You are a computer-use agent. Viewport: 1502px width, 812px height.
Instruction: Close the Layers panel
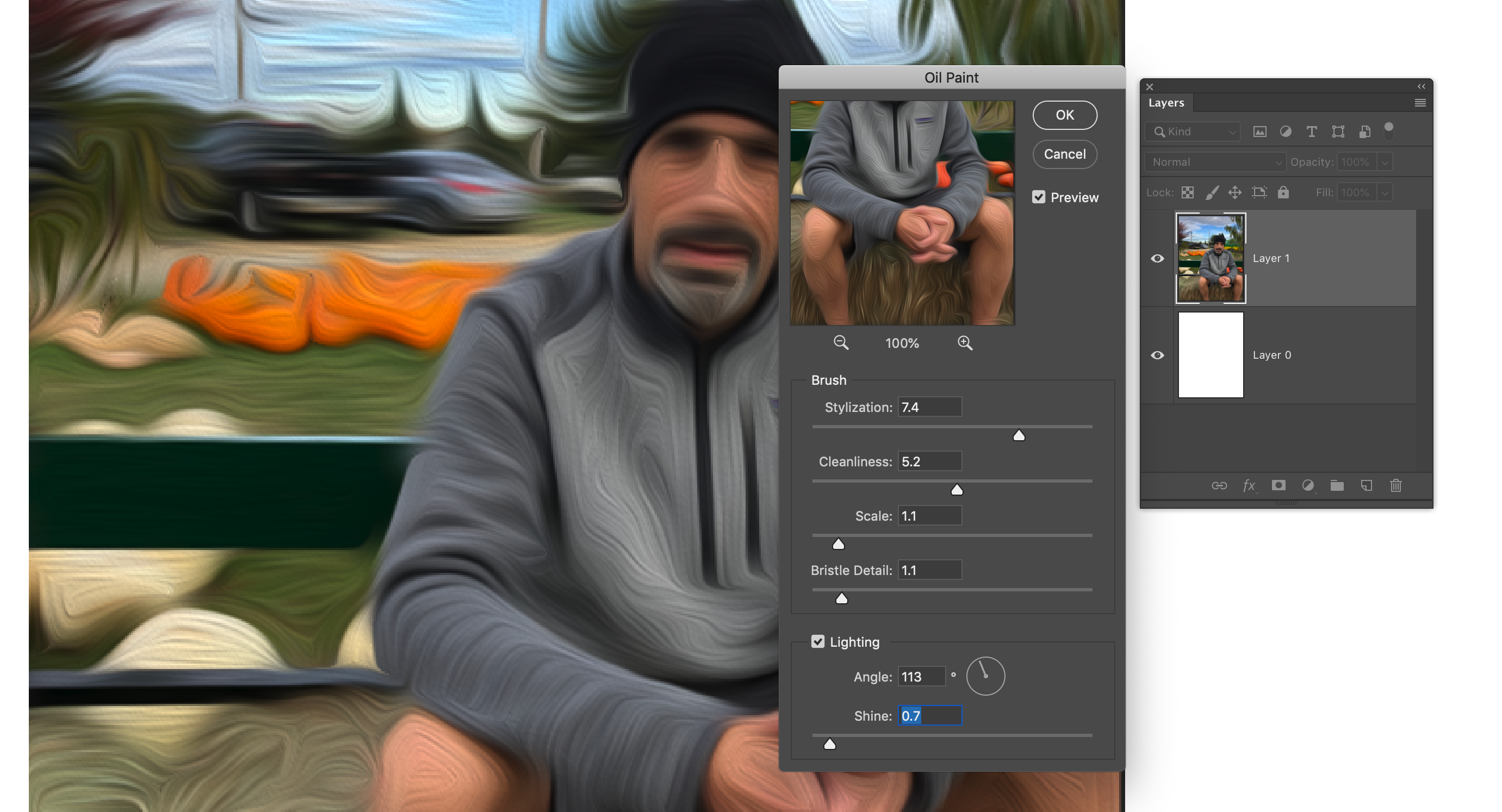point(1149,87)
